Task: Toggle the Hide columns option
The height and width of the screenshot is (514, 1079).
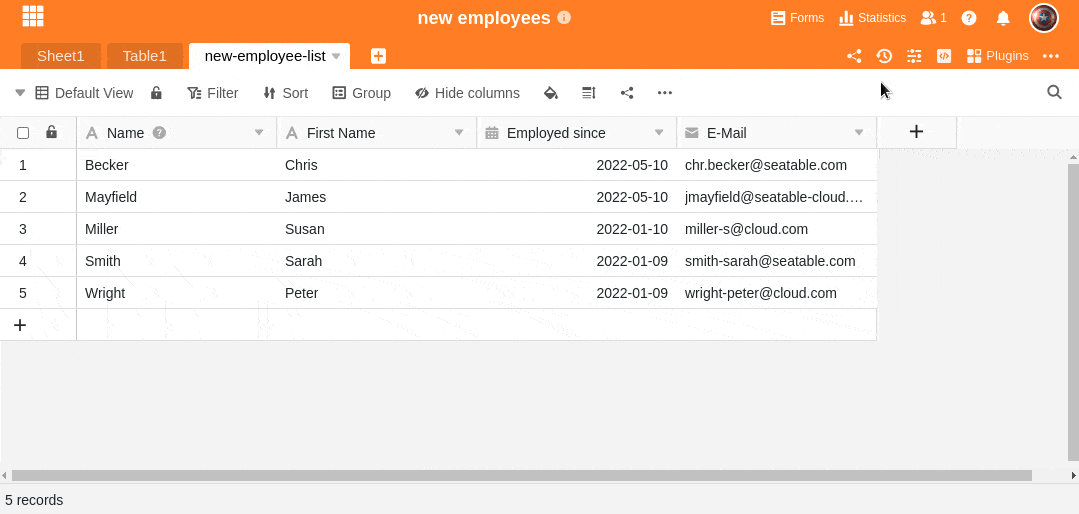Action: (467, 93)
